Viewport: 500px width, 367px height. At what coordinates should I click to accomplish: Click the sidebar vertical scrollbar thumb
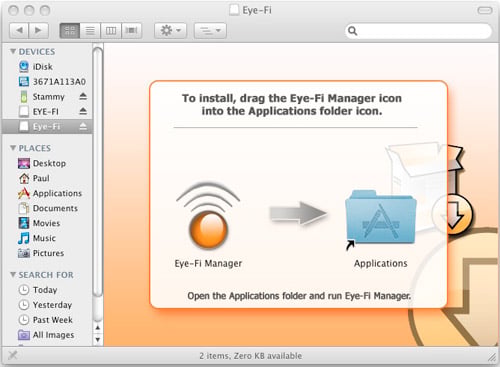98,171
